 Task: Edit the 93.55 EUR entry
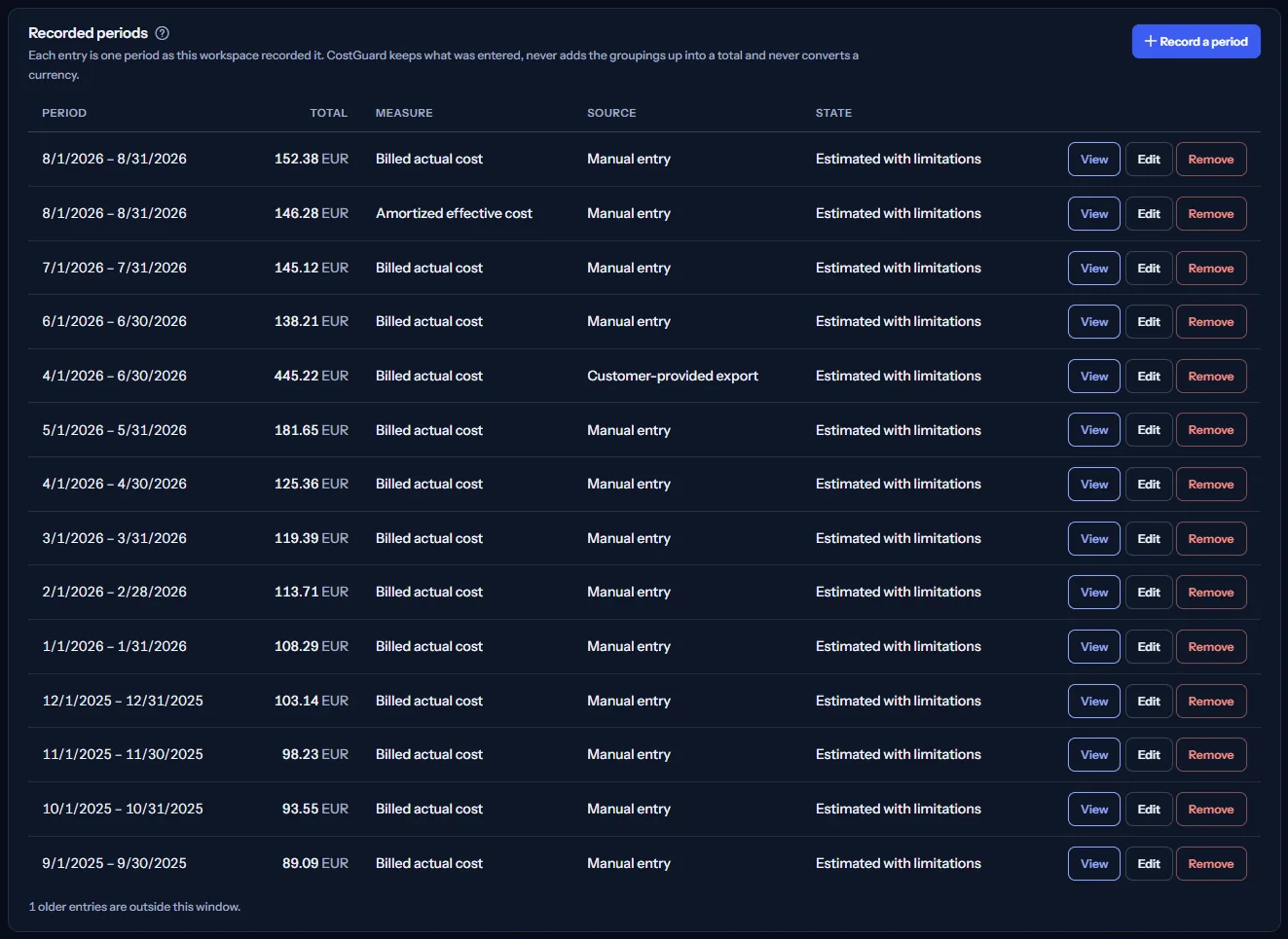[1149, 810]
